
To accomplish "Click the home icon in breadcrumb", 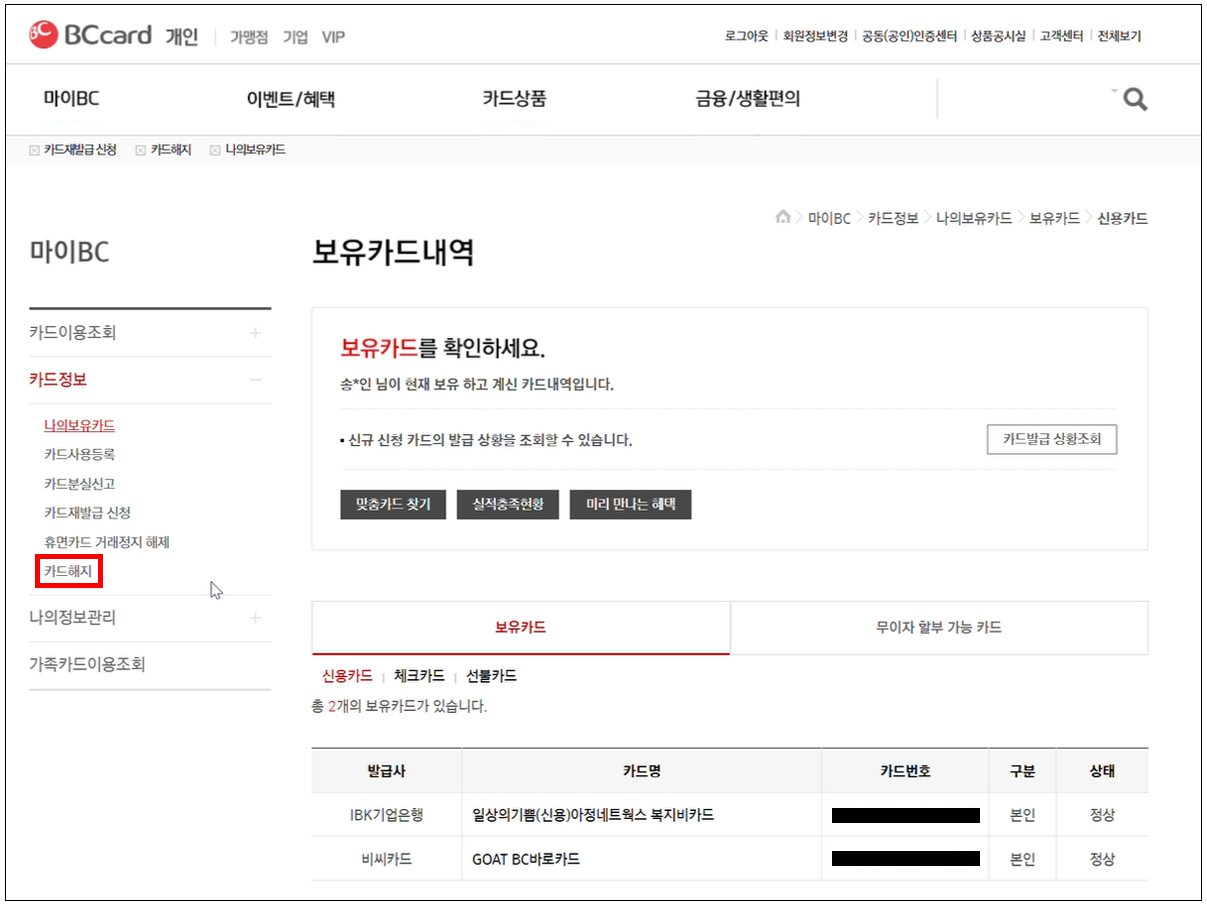I will point(783,218).
